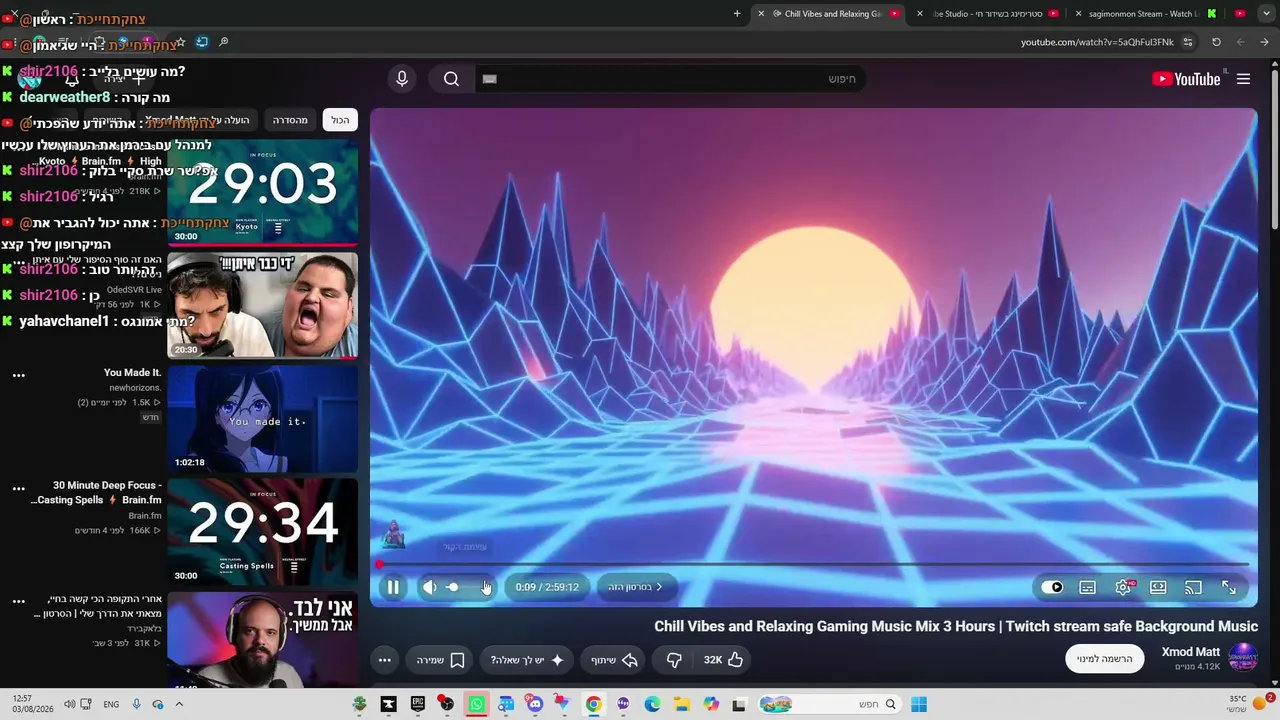The height and width of the screenshot is (720, 1280).
Task: Go to YouTube home via the logo
Action: pos(1186,79)
